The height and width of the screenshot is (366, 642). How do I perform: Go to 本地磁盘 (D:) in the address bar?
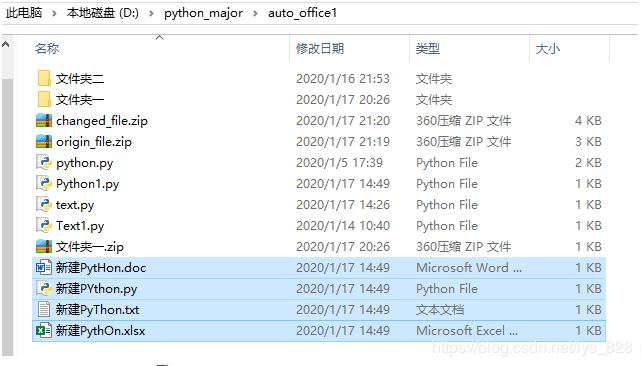[103, 13]
